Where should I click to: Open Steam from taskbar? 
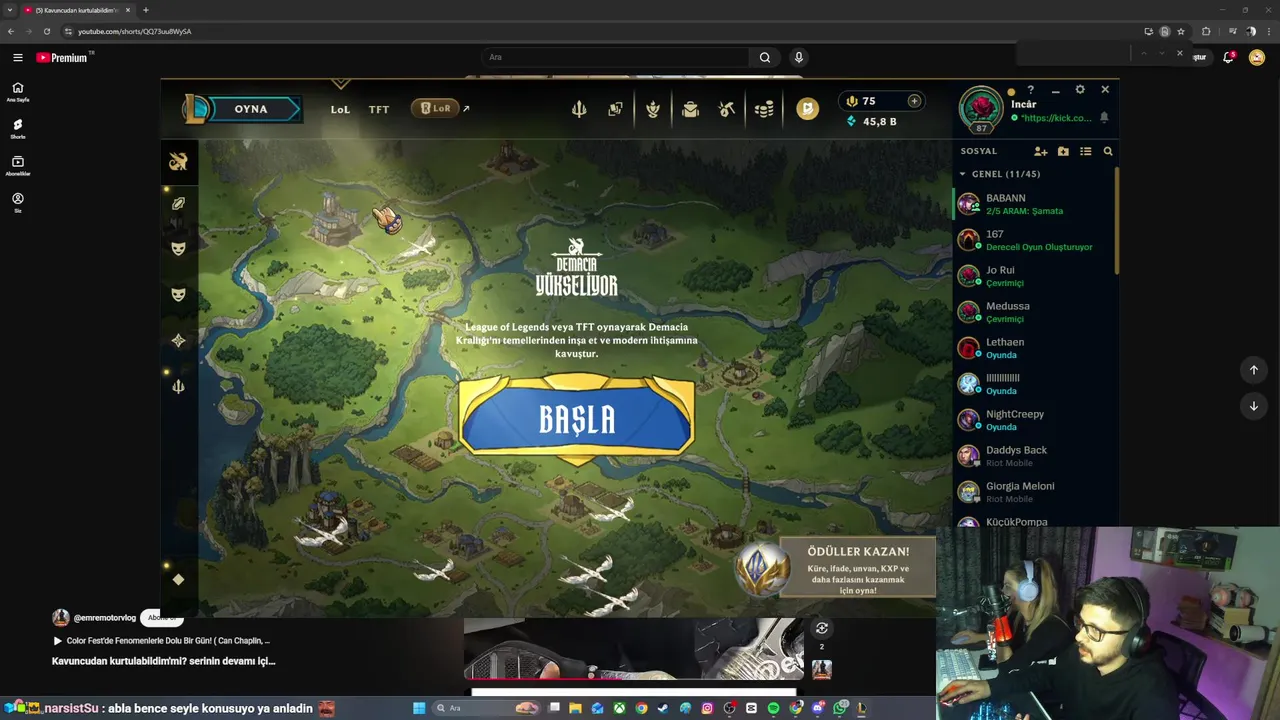pos(662,708)
